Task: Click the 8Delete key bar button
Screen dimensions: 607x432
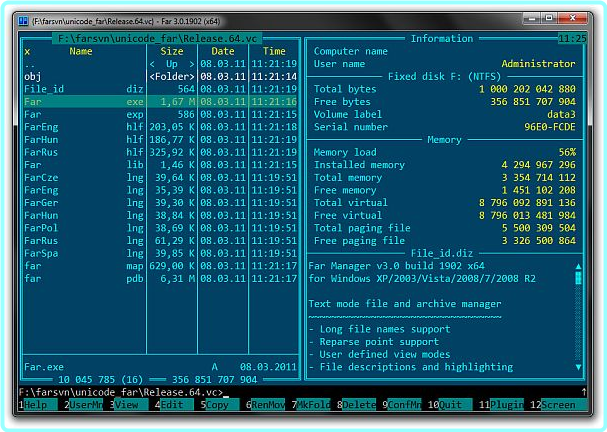Action: point(357,405)
